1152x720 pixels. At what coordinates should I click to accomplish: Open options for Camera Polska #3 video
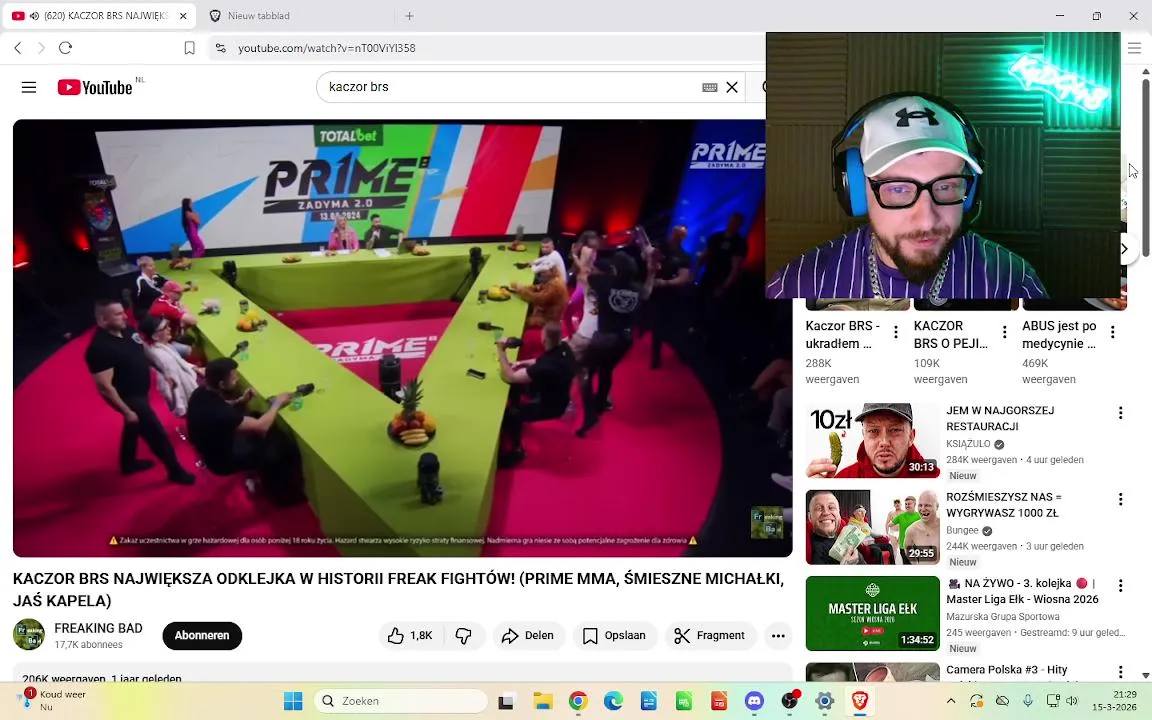click(x=1120, y=672)
